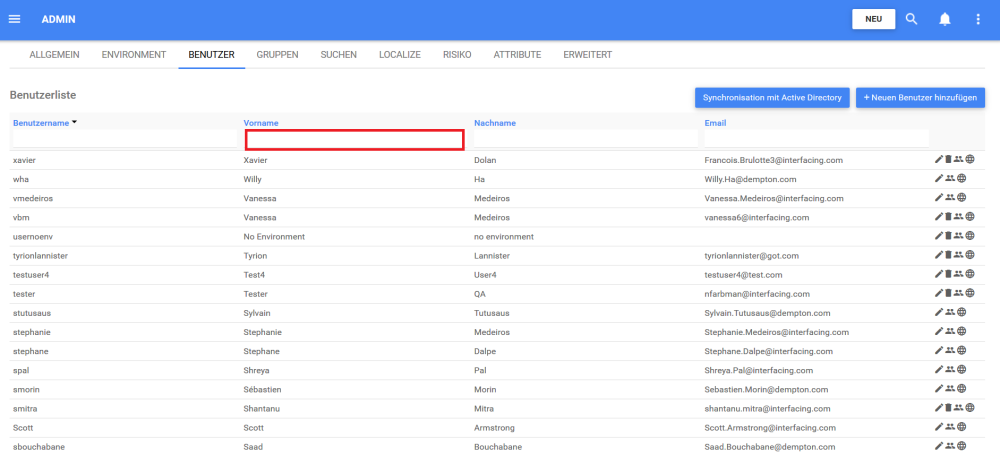Switch to the ATTRIBUTE tab
The height and width of the screenshot is (455, 1000).
click(517, 55)
